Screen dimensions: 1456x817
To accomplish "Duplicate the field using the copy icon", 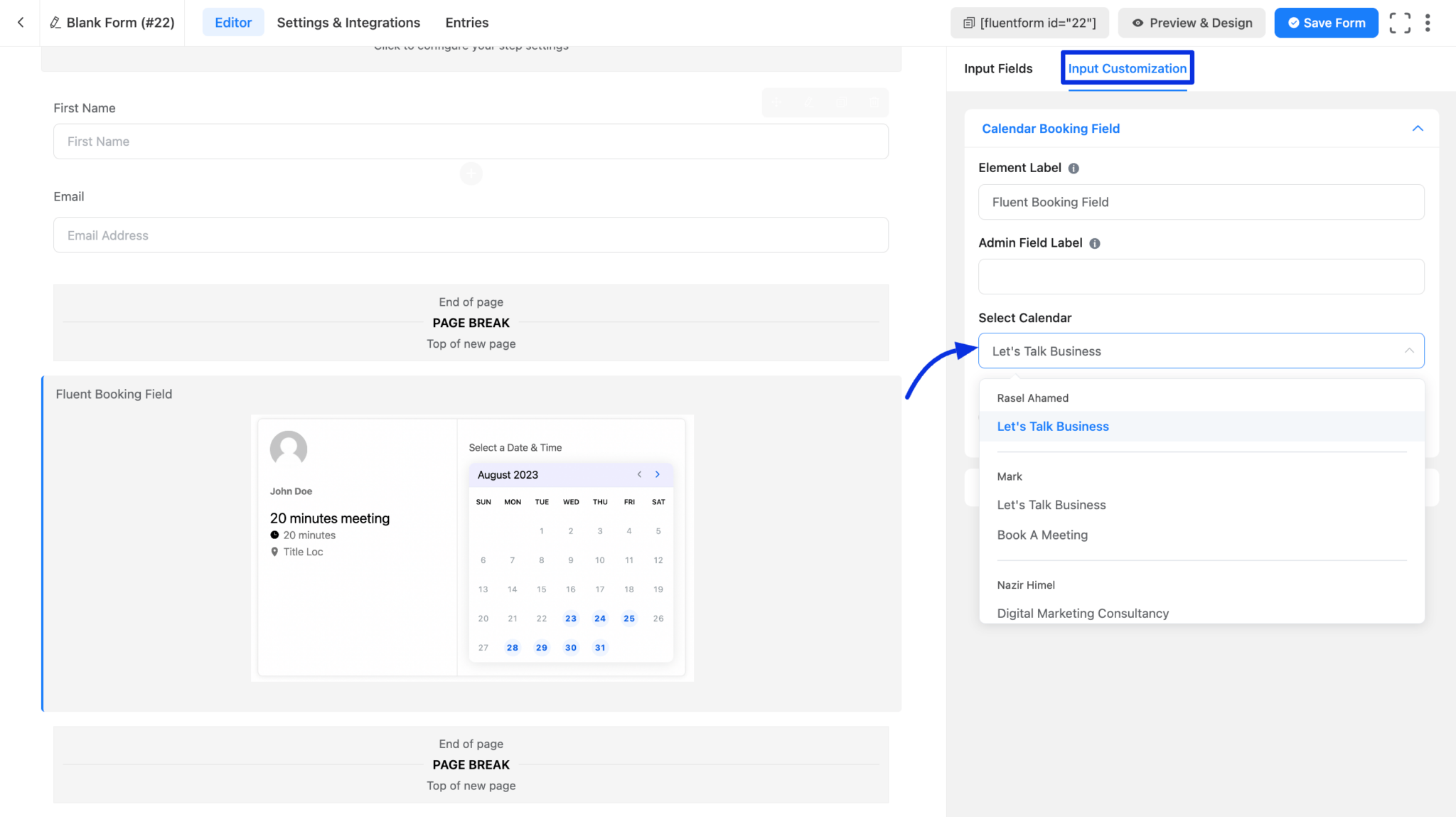I will pos(842,102).
